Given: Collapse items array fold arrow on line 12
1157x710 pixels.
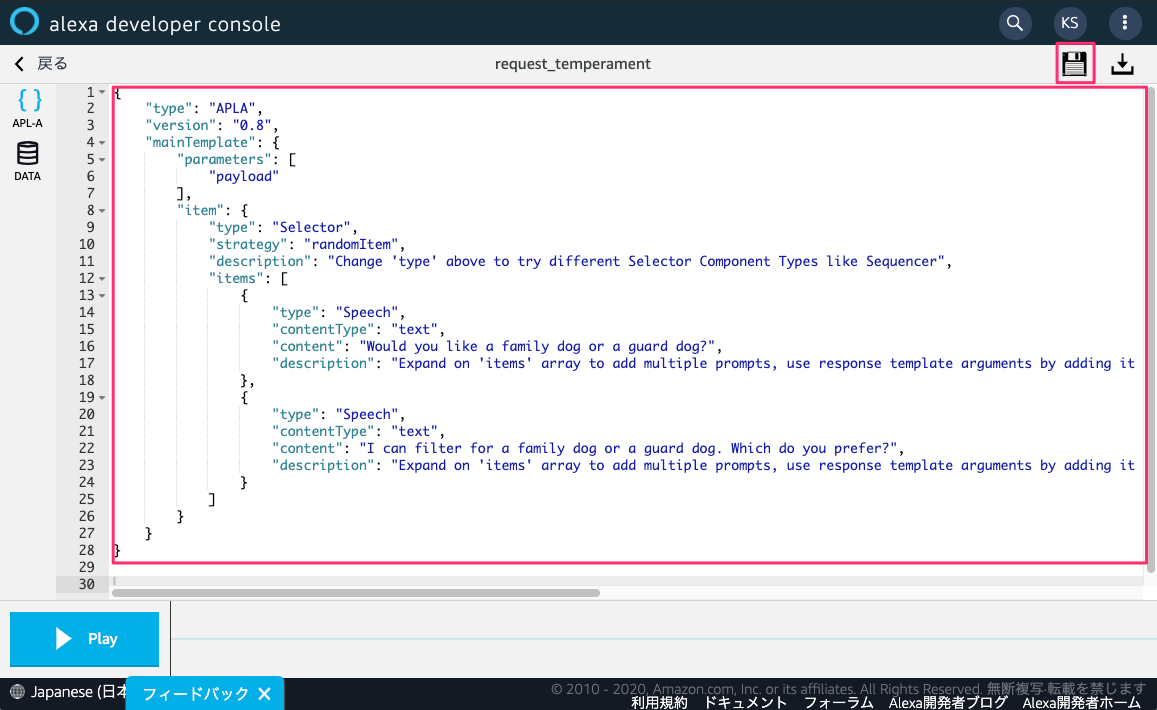Looking at the screenshot, I should tap(102, 278).
